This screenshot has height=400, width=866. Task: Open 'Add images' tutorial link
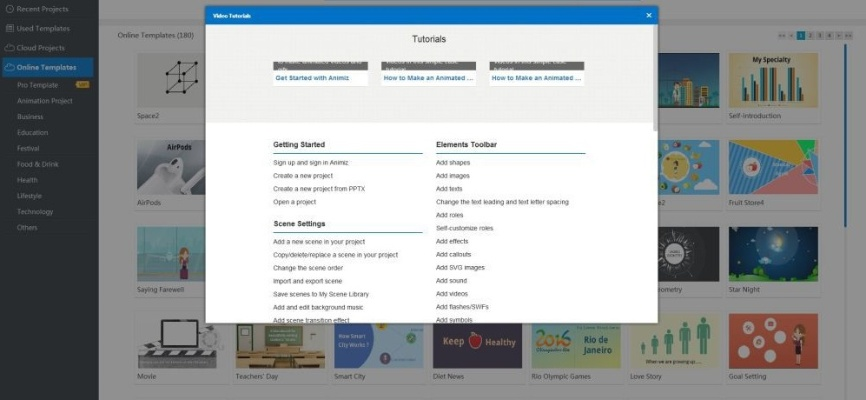pyautogui.click(x=453, y=176)
